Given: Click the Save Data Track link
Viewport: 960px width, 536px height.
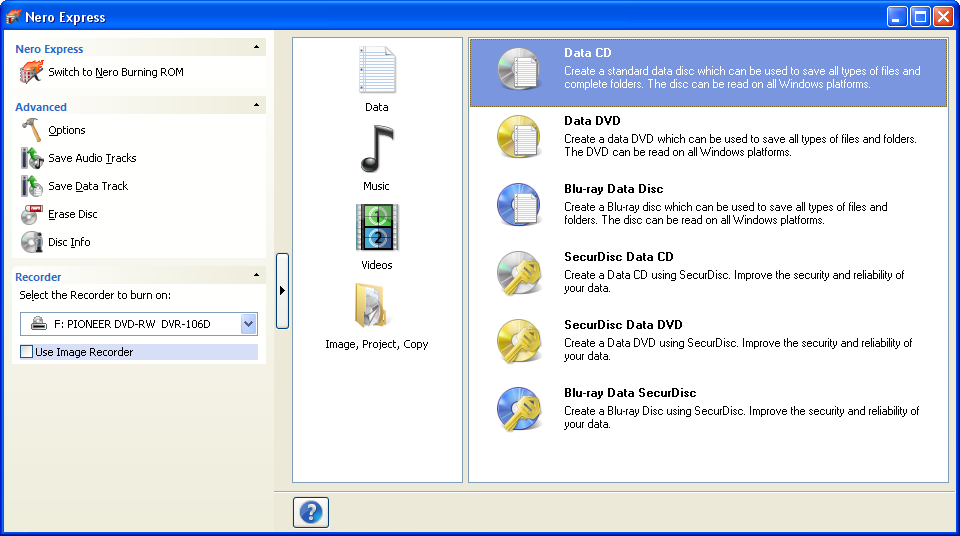Looking at the screenshot, I should click(88, 186).
